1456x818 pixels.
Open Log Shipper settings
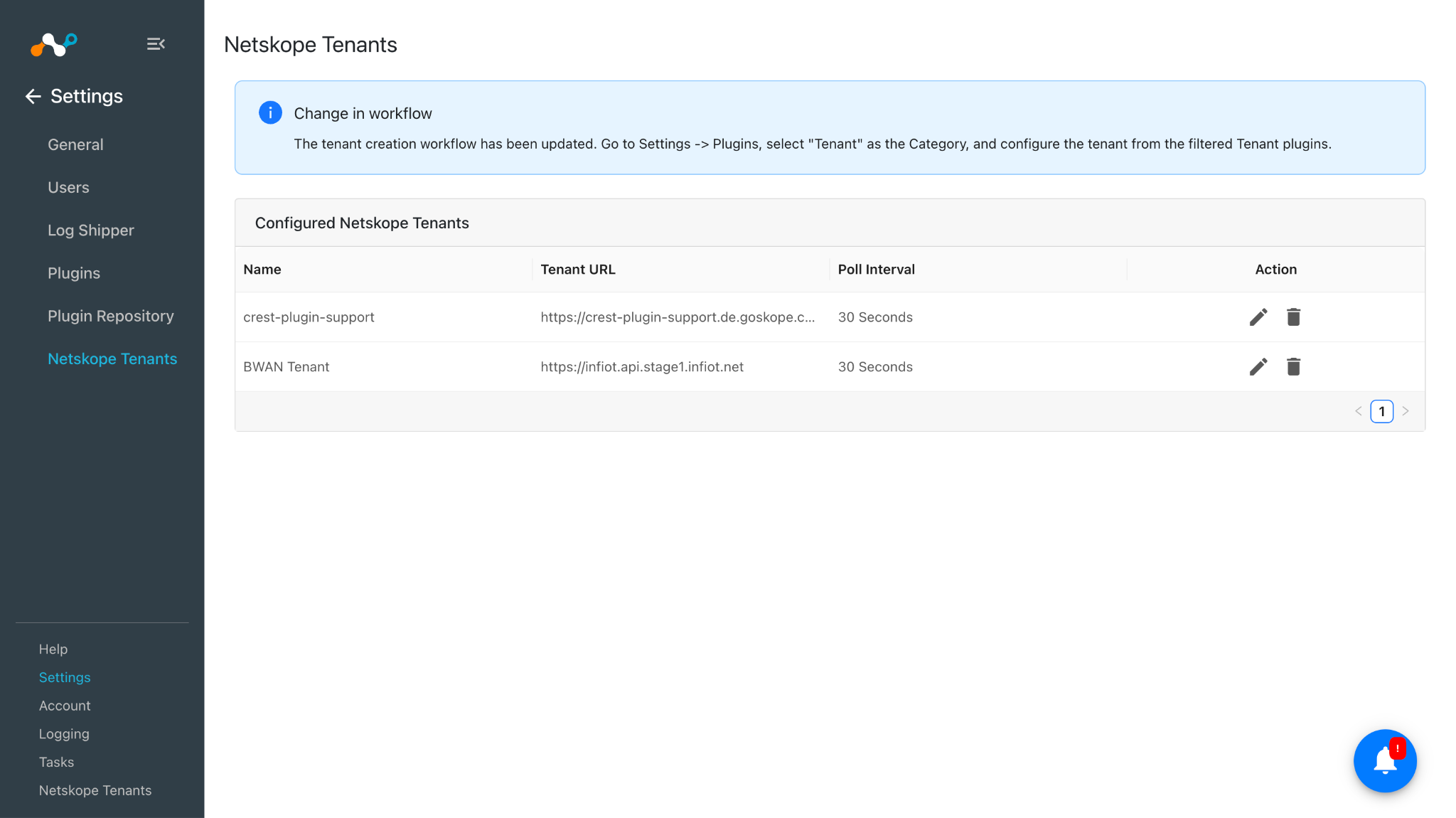click(91, 230)
